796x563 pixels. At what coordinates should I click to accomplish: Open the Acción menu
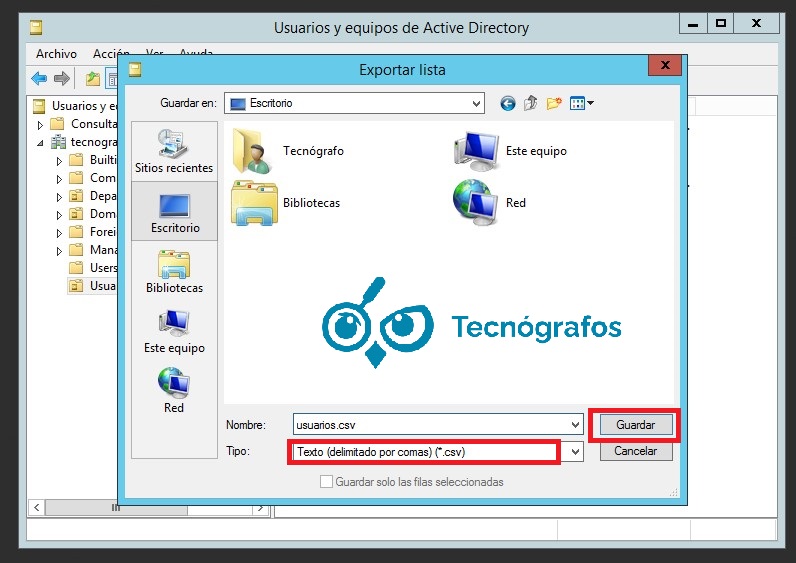pyautogui.click(x=111, y=54)
